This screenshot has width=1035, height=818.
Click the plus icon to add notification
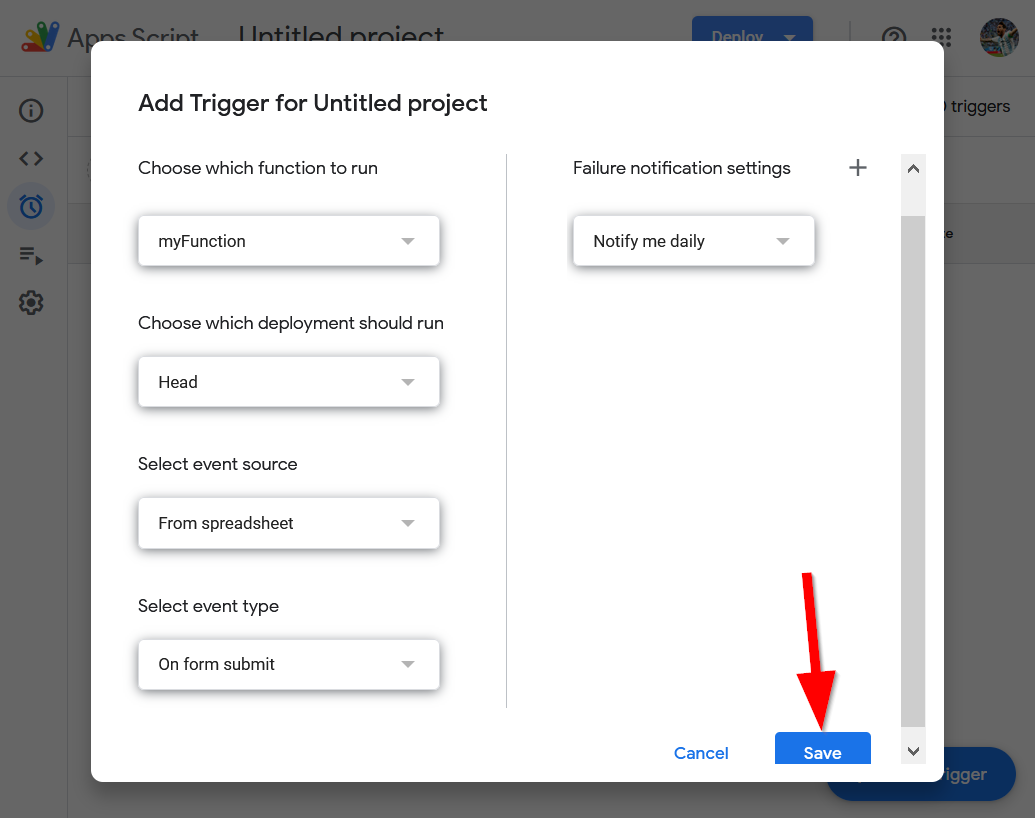tap(857, 168)
